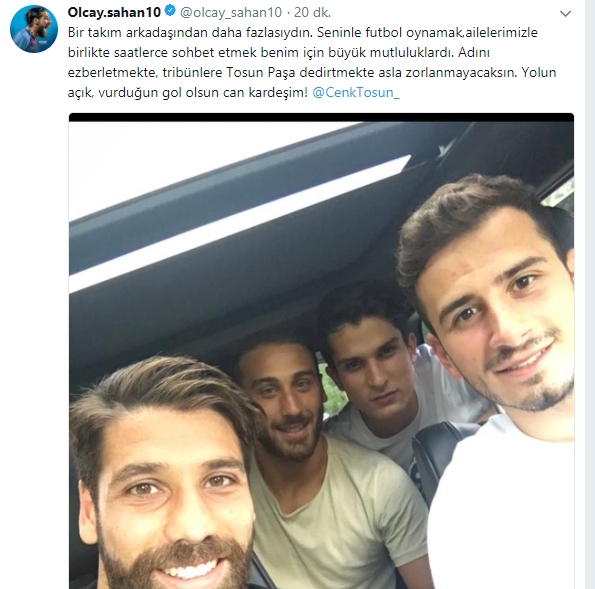The width and height of the screenshot is (595, 589).
Task: Click the blue verified badge icon
Action: point(171,11)
